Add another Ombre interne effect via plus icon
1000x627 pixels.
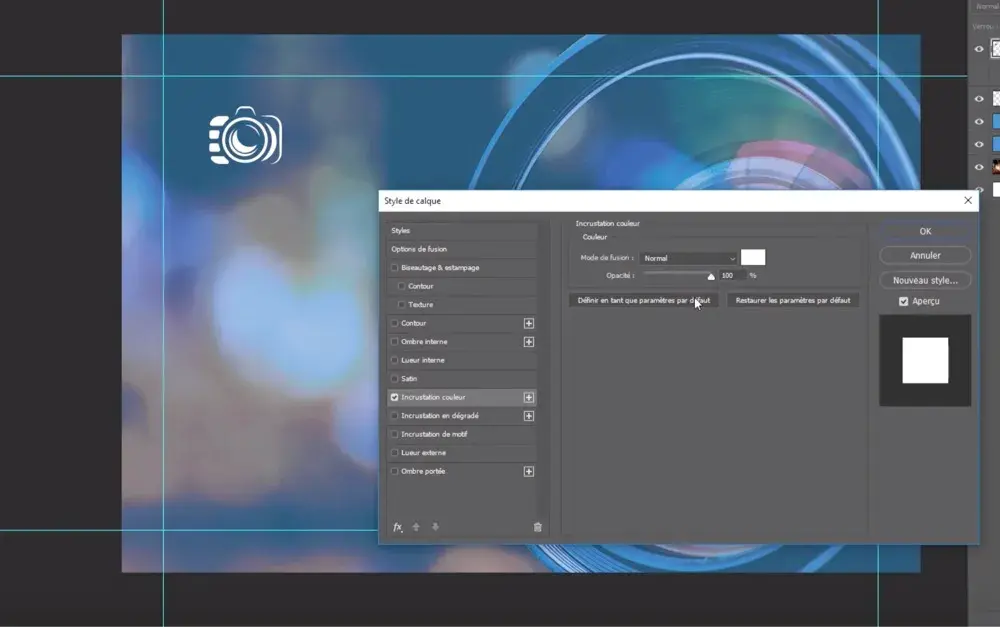click(529, 342)
